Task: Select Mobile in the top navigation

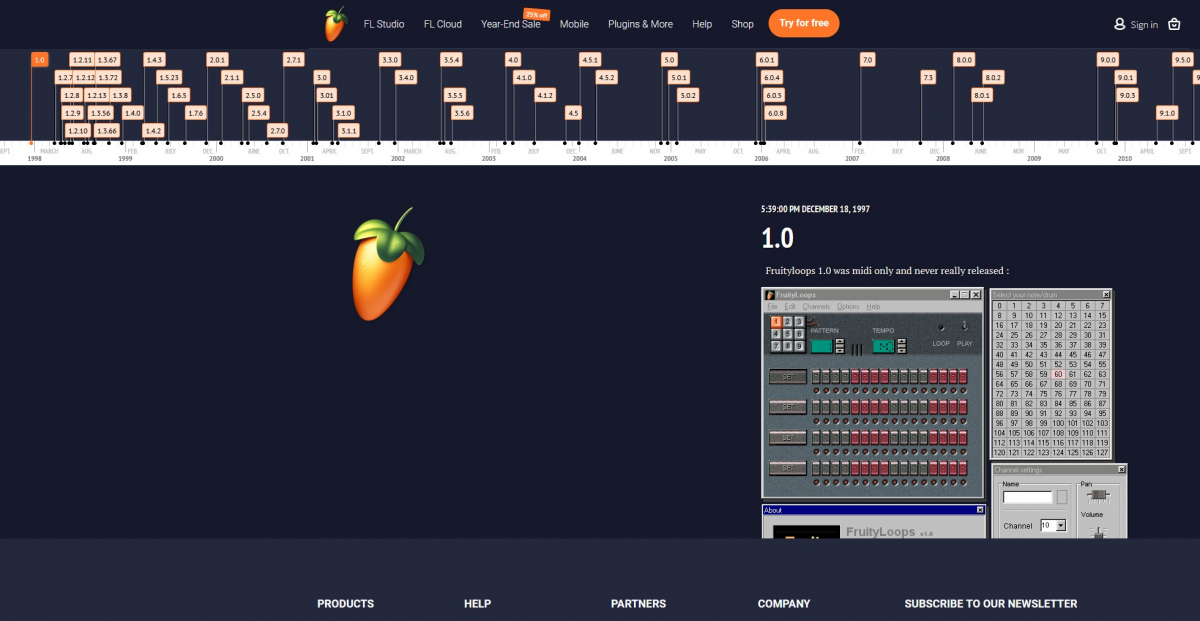Action: [574, 24]
